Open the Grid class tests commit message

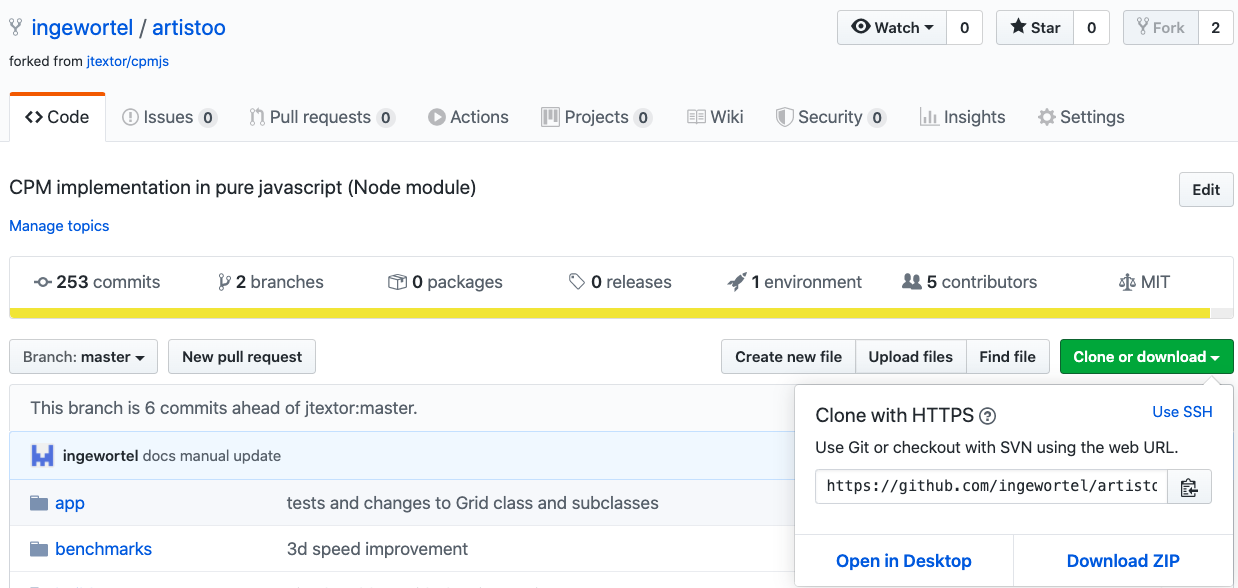click(473, 503)
